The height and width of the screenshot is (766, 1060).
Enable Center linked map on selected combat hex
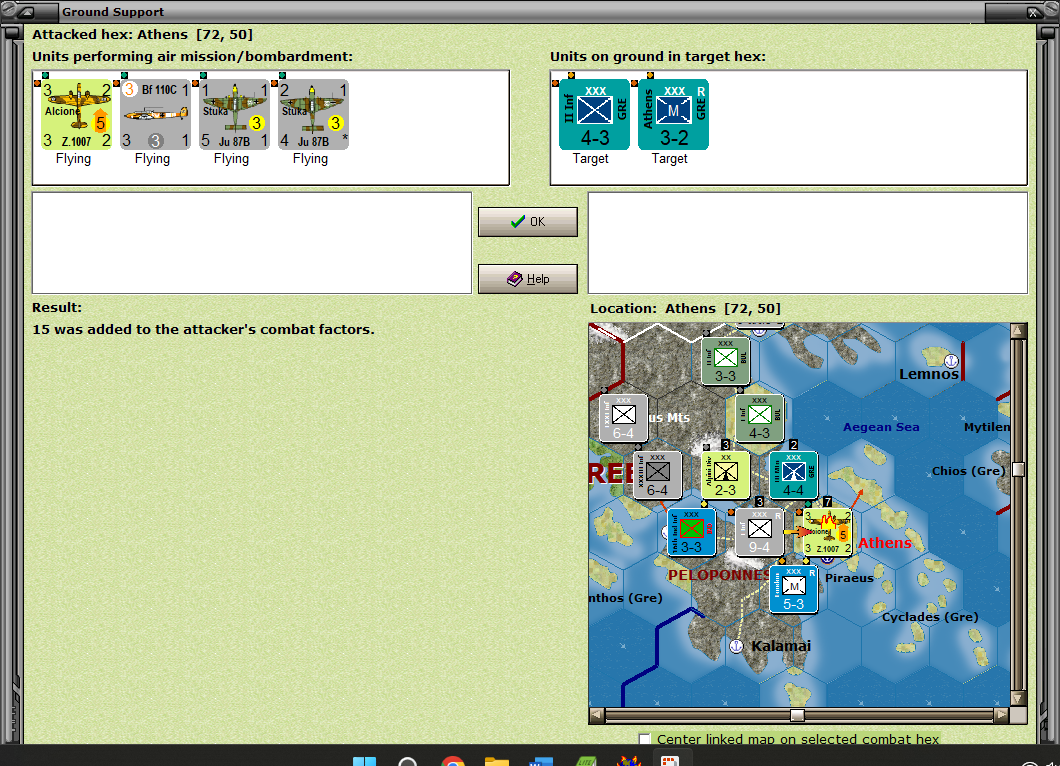[x=645, y=739]
